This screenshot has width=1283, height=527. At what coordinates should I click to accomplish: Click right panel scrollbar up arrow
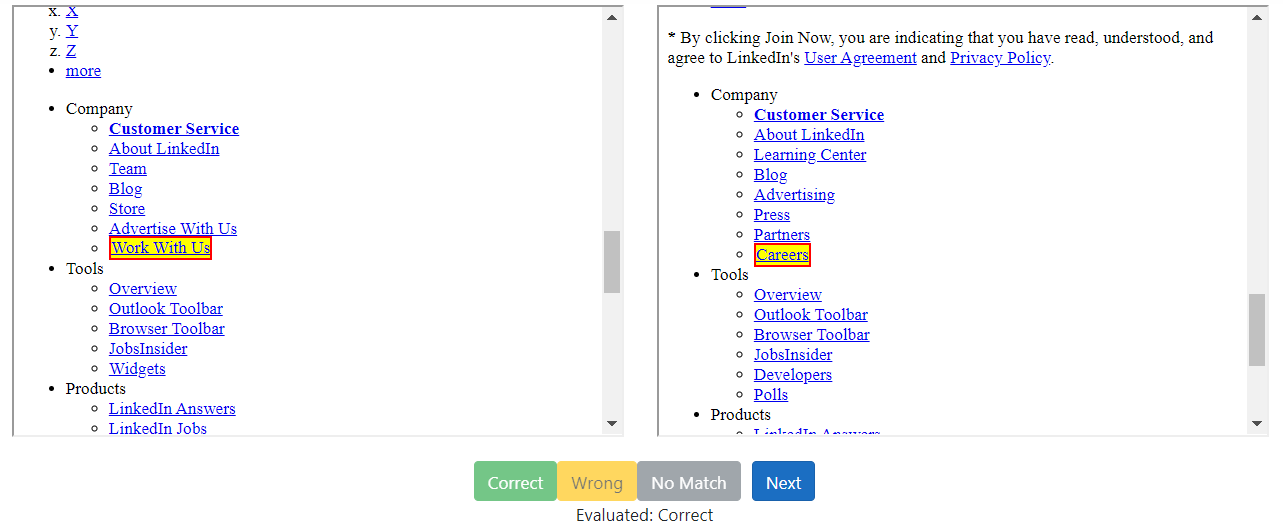[1258, 17]
